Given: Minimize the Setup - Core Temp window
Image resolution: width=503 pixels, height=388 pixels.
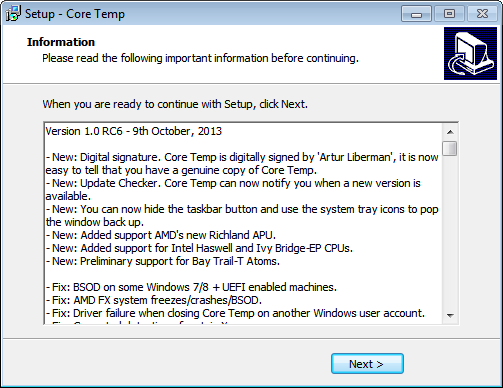Looking at the screenshot, I should point(416,14).
